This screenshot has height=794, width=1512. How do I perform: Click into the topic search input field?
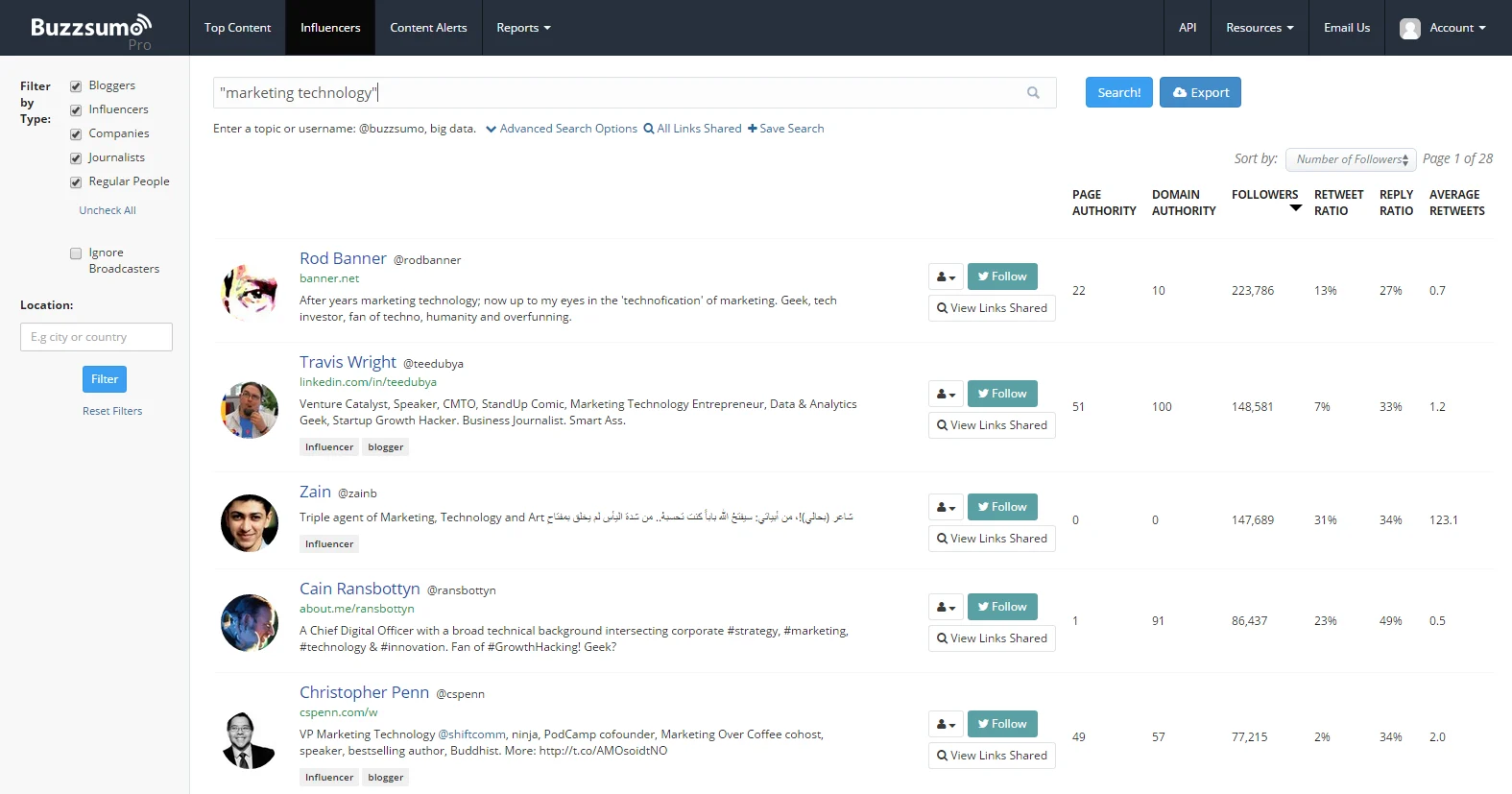(635, 92)
